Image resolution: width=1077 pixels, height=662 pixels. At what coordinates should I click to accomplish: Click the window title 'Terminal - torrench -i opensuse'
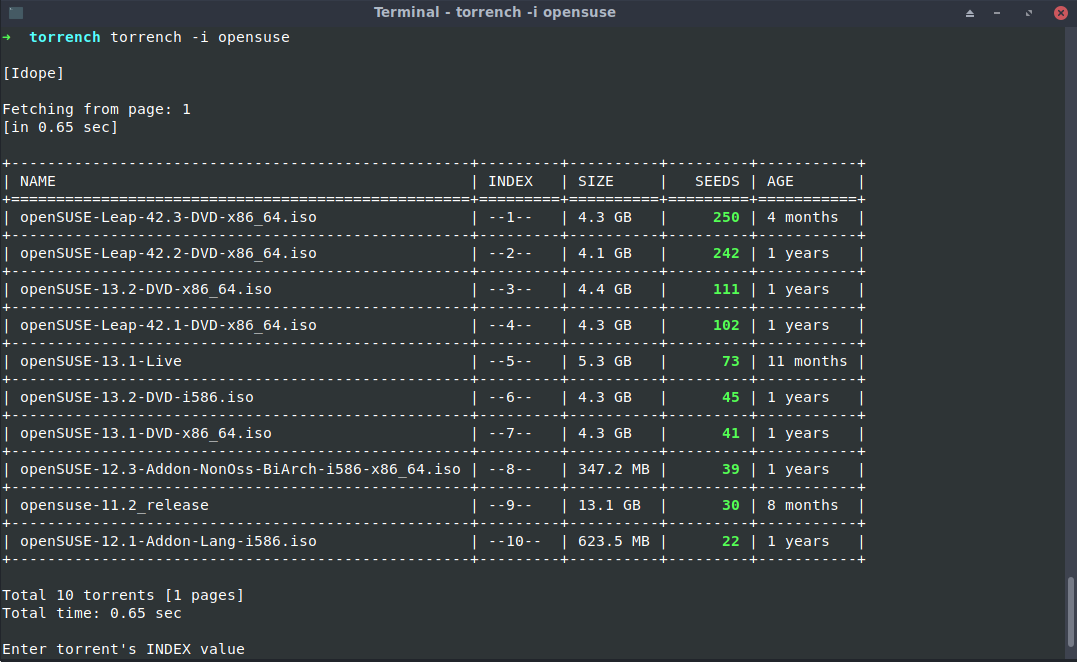(x=495, y=12)
